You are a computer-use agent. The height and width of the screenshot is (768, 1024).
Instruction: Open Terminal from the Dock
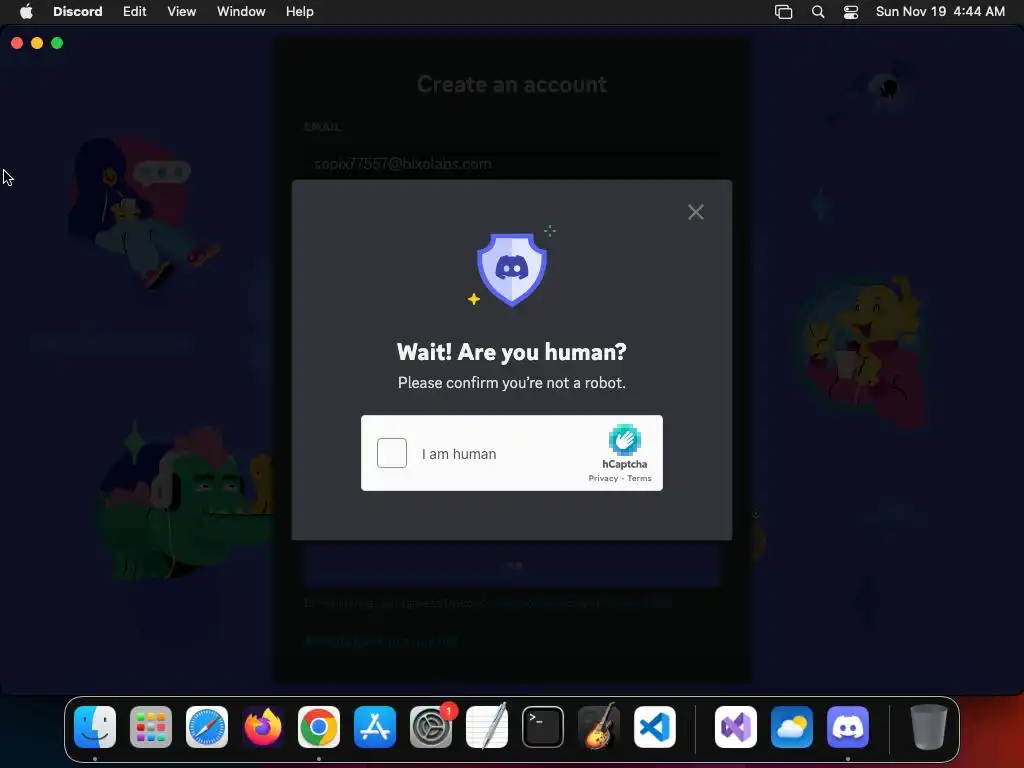(543, 727)
